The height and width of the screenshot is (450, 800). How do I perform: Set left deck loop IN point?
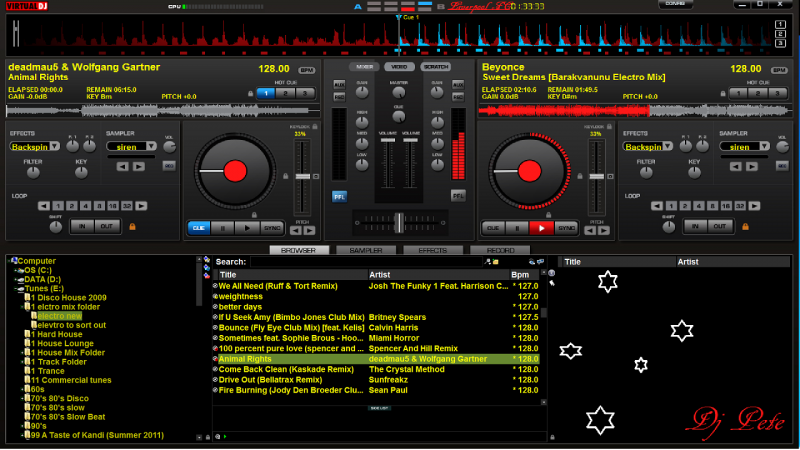[82, 226]
